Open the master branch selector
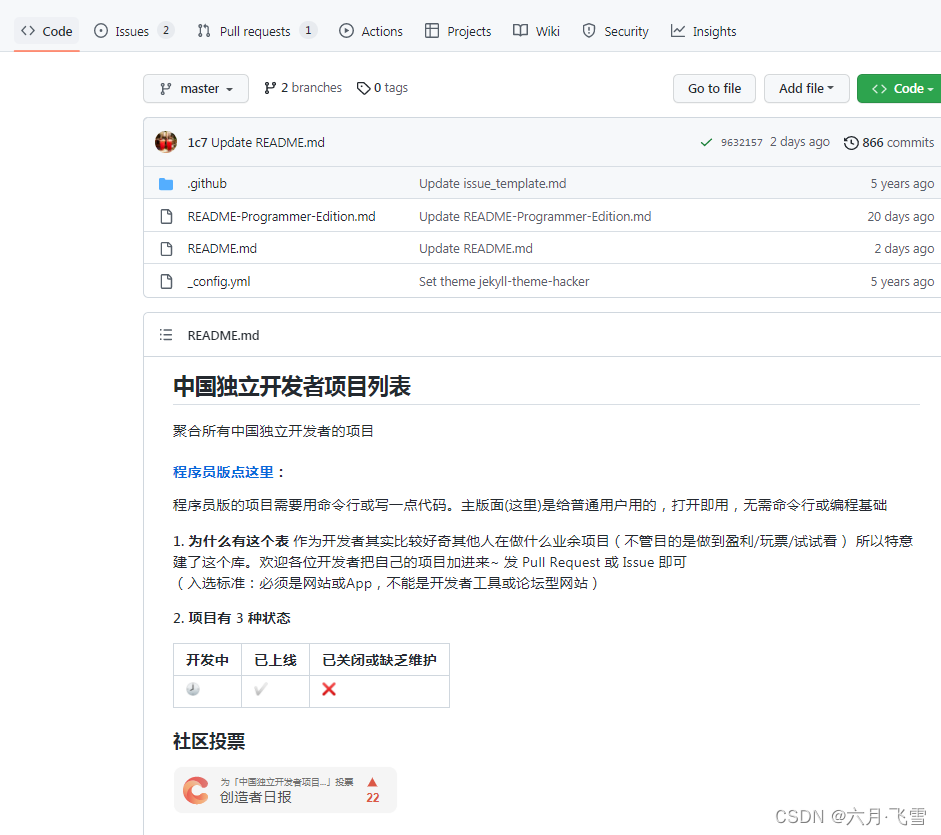Screen dimensions: 941x835 point(195,88)
